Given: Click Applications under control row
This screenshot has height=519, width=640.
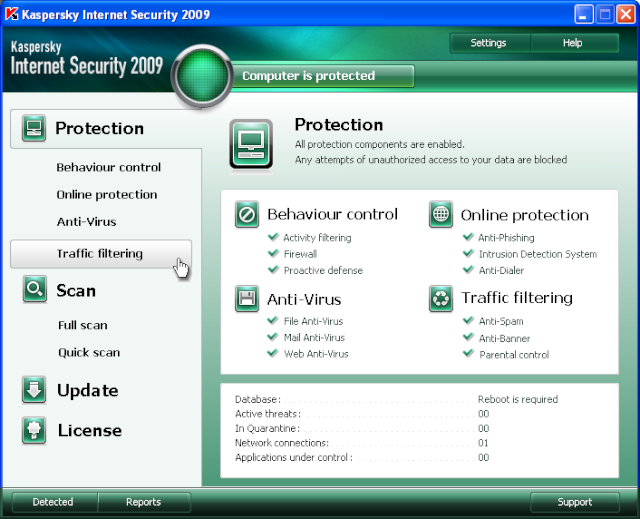Looking at the screenshot, I should point(362,457).
